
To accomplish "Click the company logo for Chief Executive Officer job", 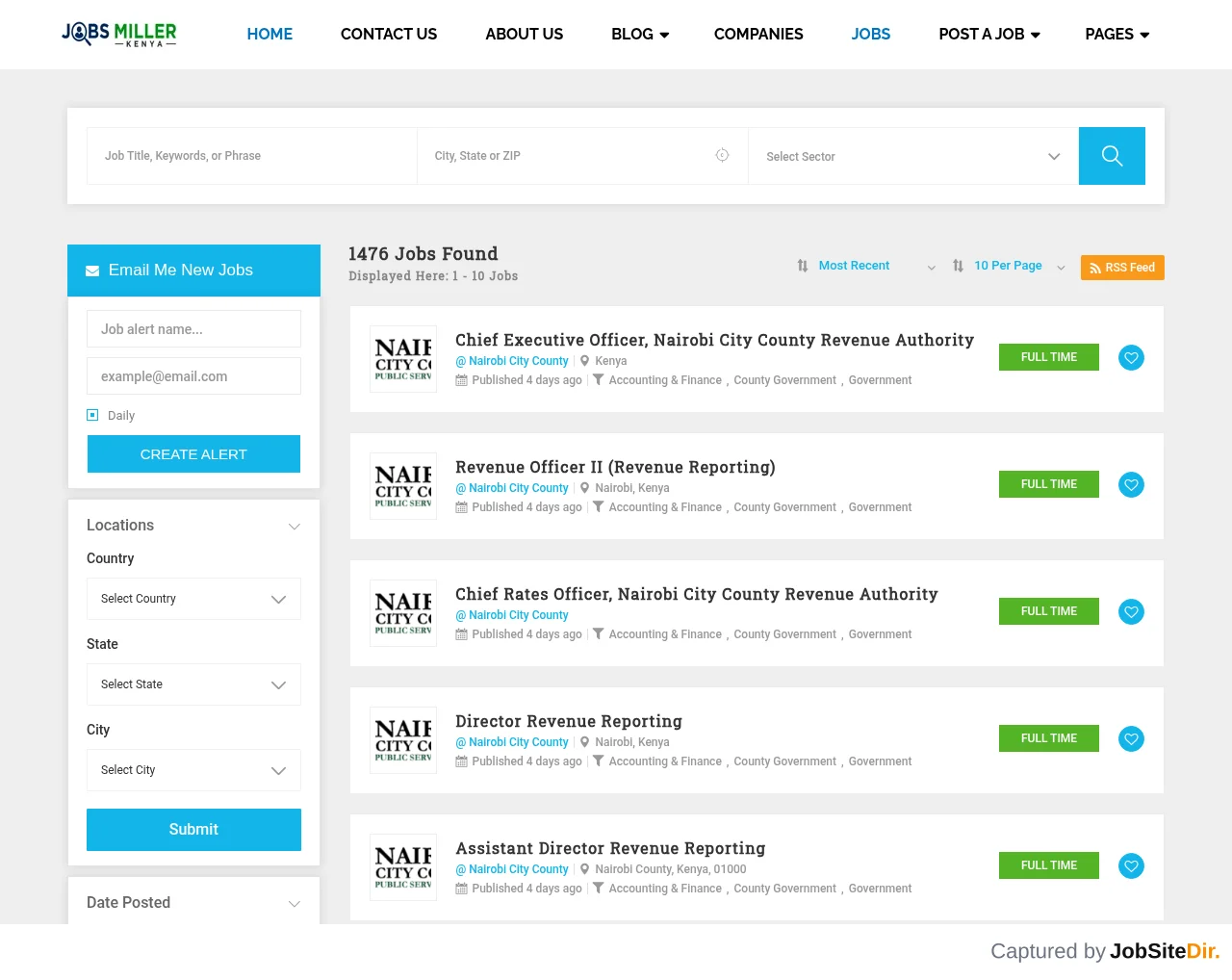I will click(x=403, y=359).
